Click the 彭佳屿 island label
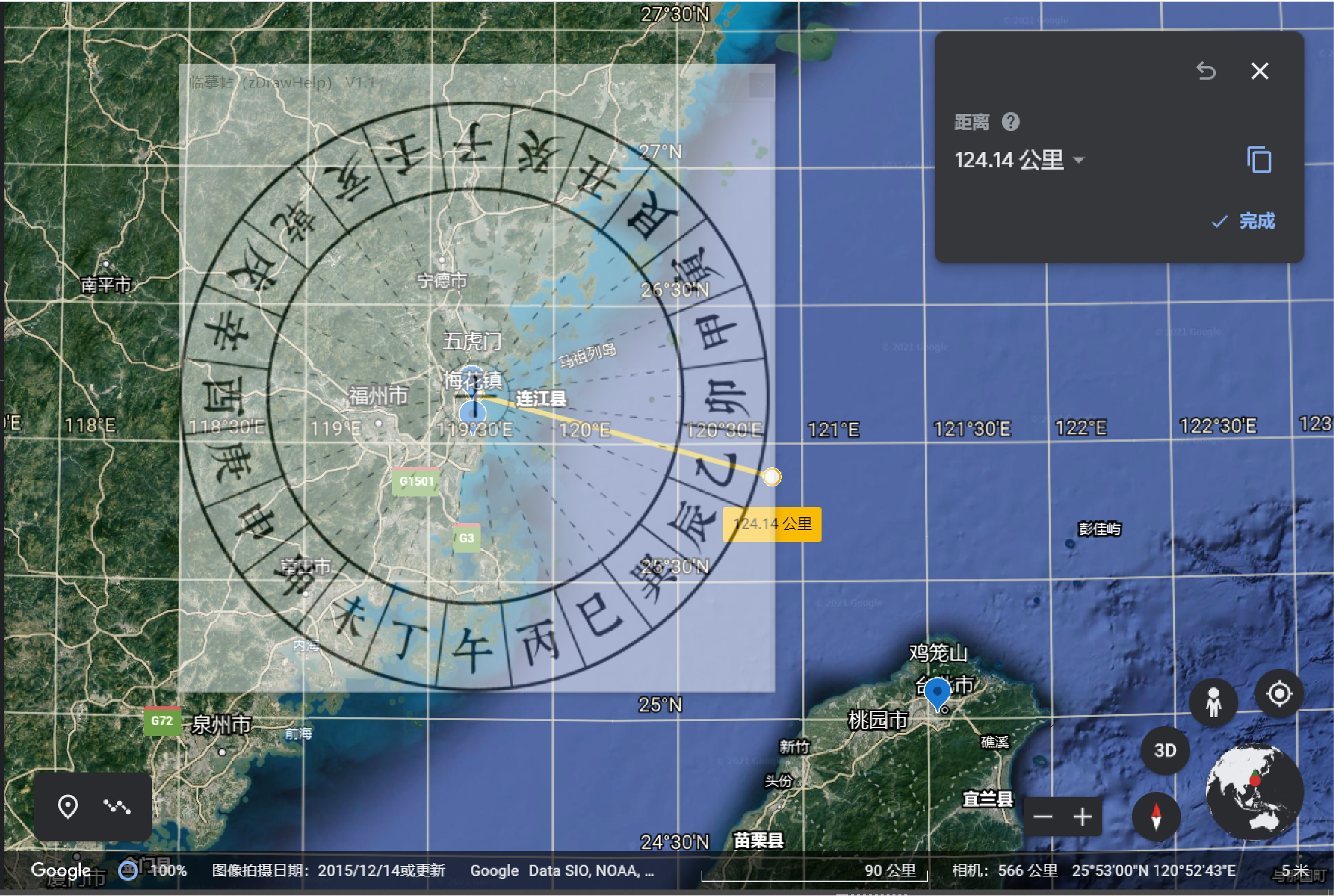The image size is (1334, 896). tap(1099, 528)
